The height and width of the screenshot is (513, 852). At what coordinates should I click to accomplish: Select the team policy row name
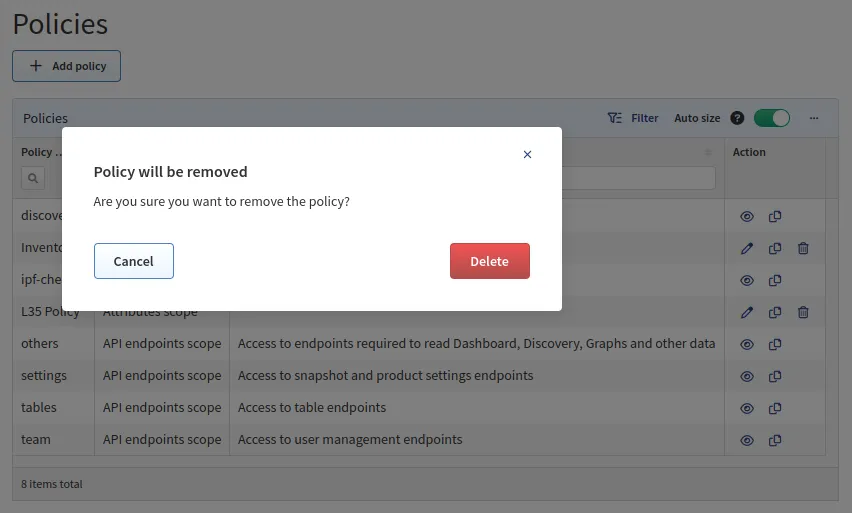(x=36, y=439)
